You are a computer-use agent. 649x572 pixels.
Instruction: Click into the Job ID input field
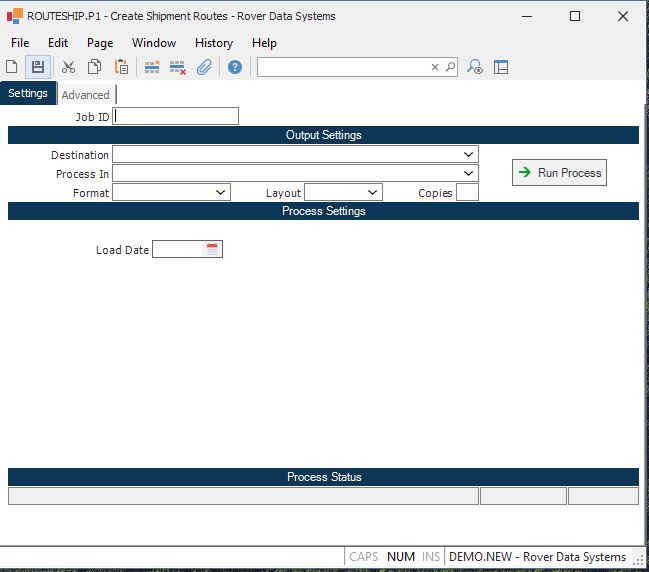point(176,116)
